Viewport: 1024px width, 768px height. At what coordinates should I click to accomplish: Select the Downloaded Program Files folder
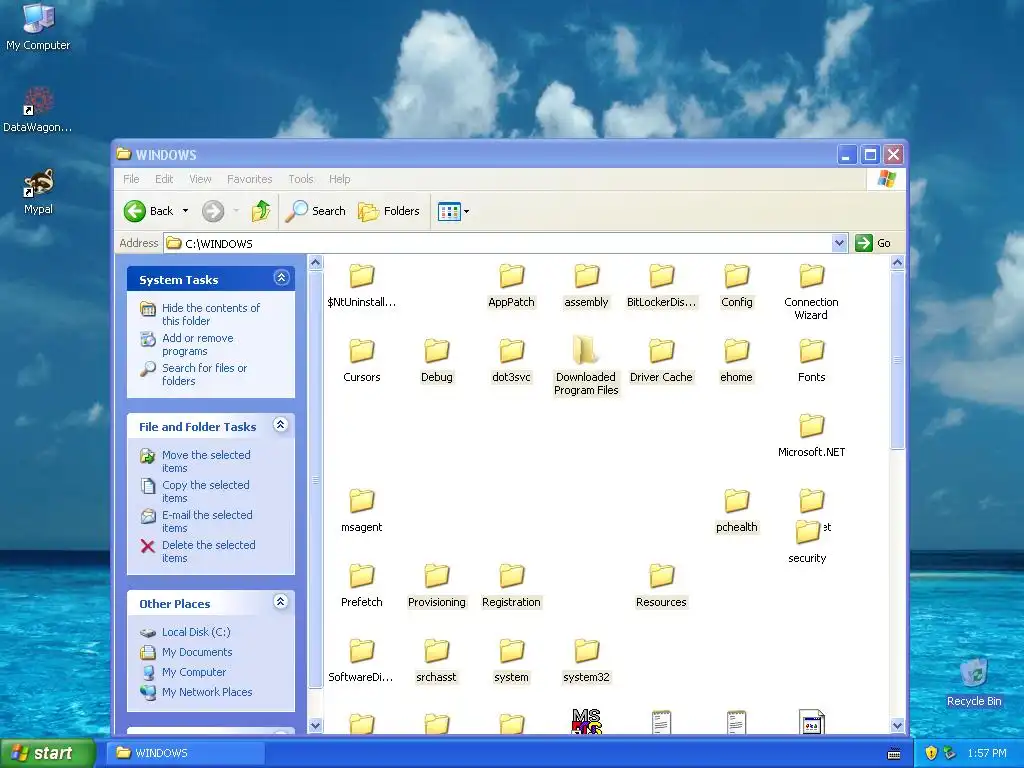586,366
